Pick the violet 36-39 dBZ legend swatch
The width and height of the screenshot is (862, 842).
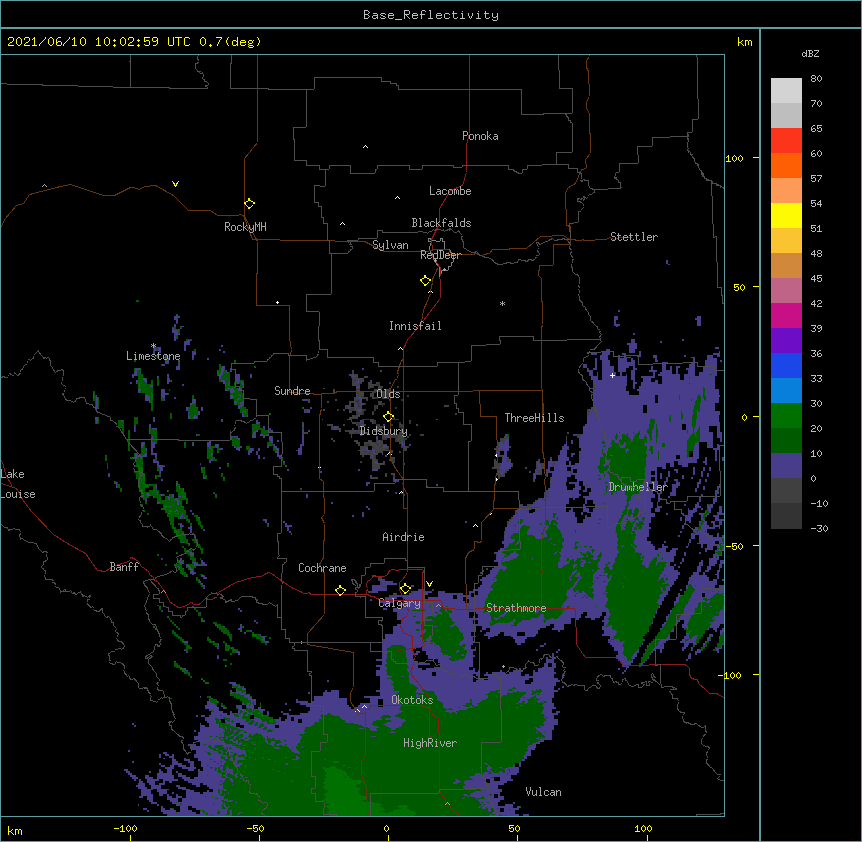(x=786, y=341)
